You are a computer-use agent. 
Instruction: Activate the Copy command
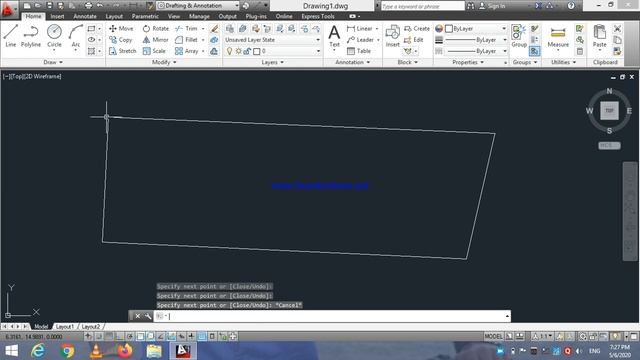120,40
